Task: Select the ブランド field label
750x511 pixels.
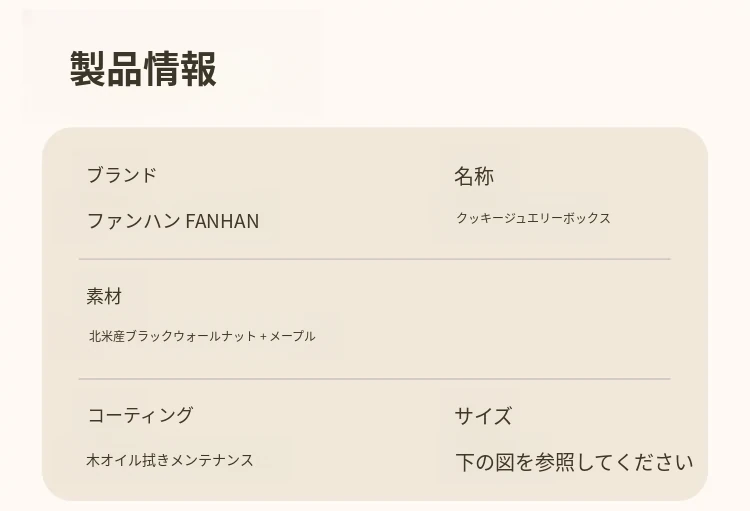Action: [121, 175]
